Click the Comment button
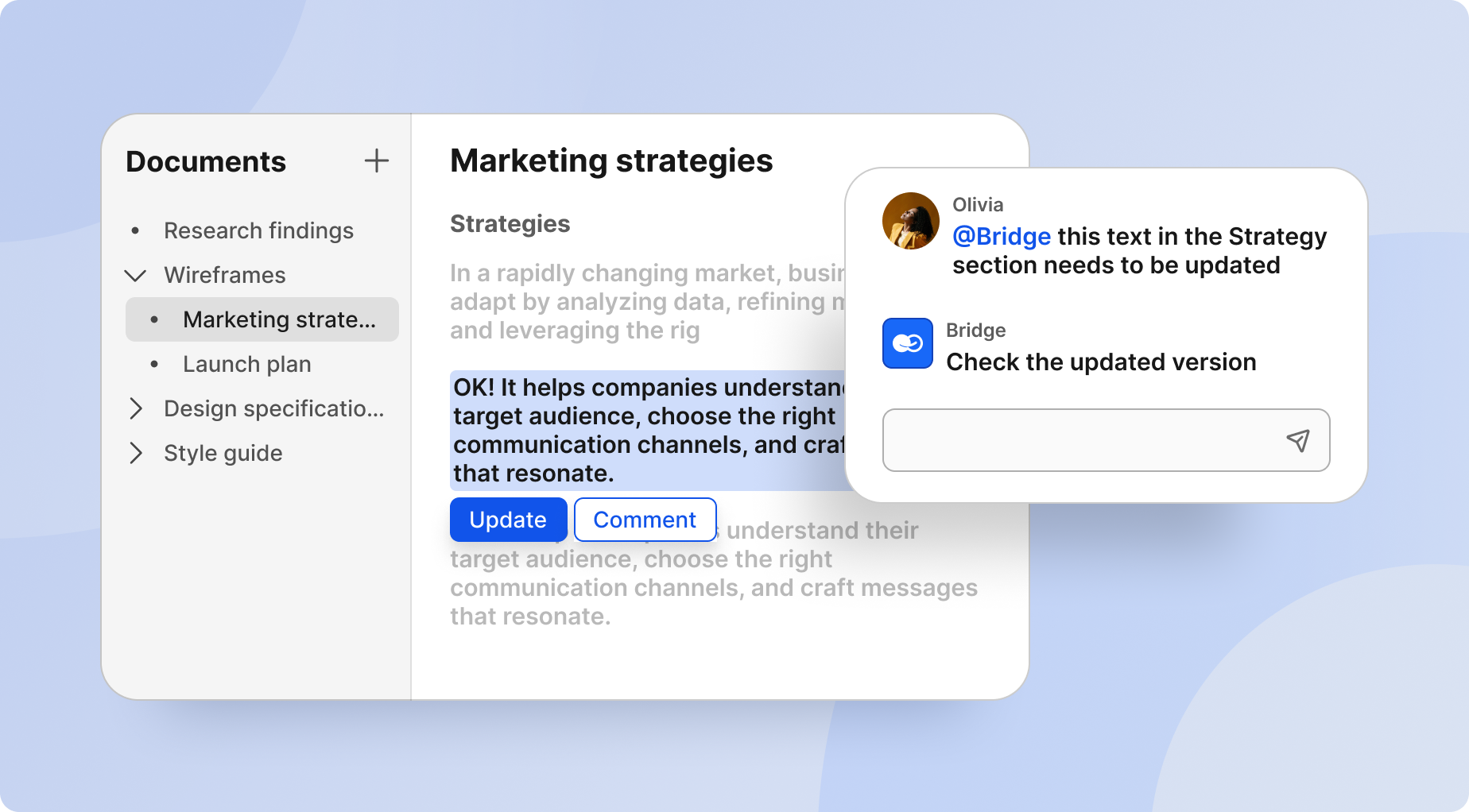The width and height of the screenshot is (1469, 812). tap(645, 520)
